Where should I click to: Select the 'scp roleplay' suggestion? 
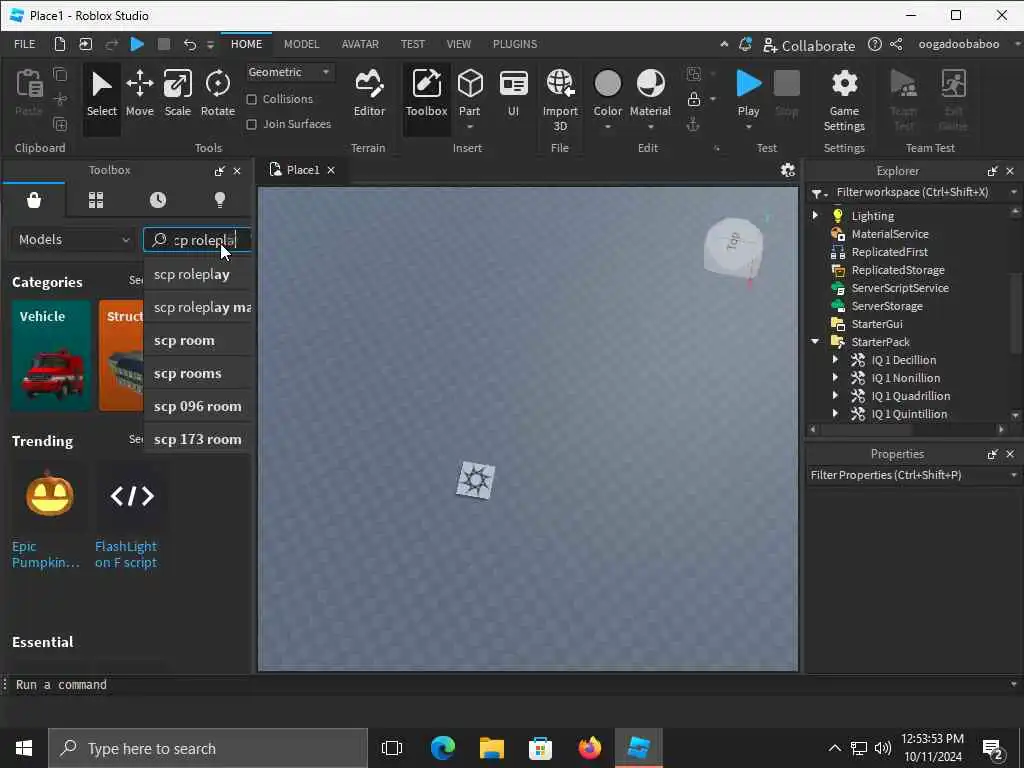(197, 274)
